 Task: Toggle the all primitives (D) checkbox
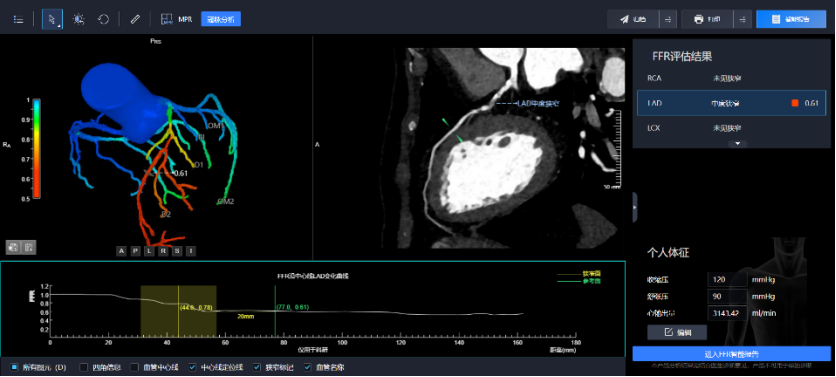tap(14, 367)
